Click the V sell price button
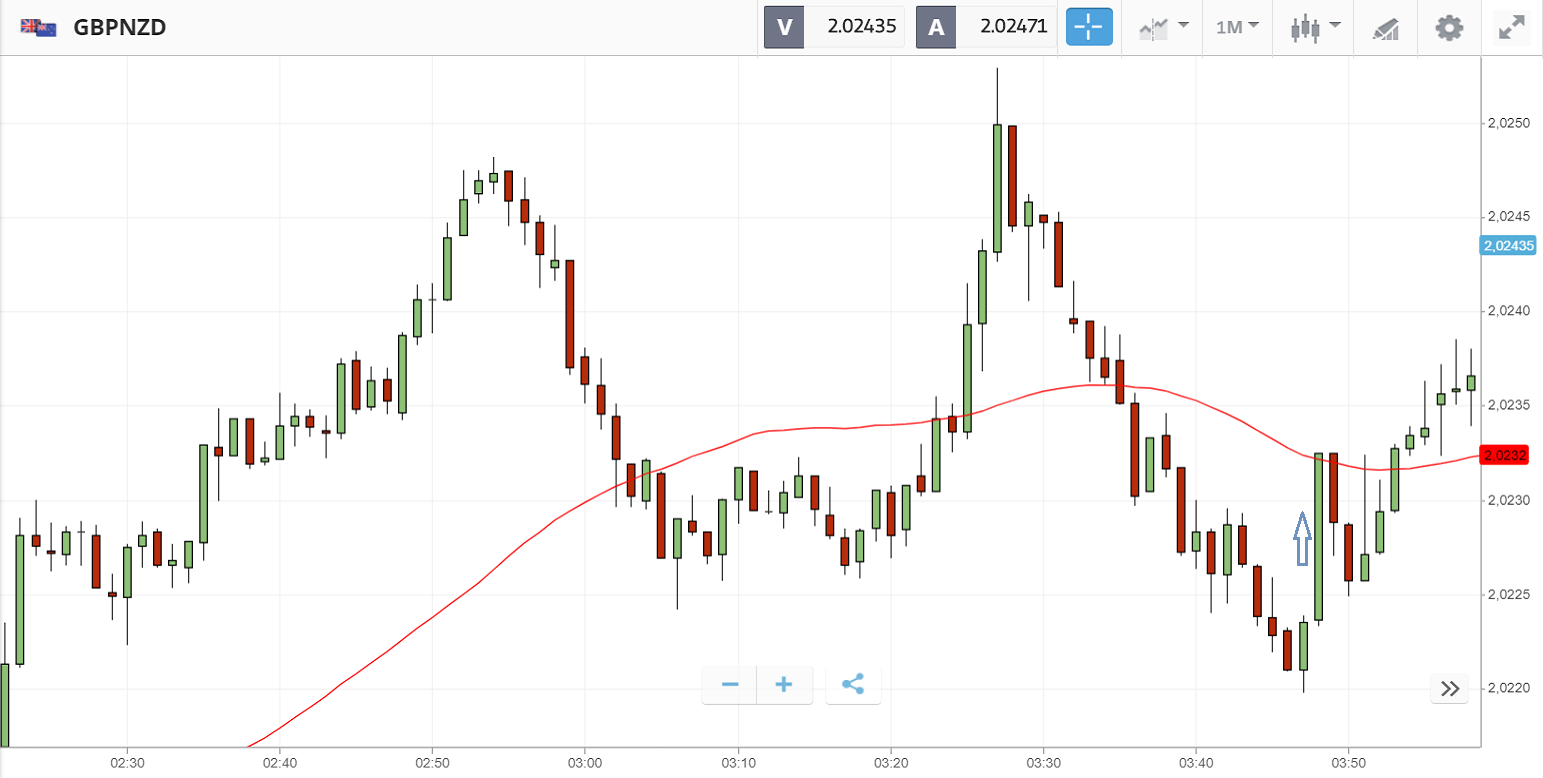 (834, 27)
